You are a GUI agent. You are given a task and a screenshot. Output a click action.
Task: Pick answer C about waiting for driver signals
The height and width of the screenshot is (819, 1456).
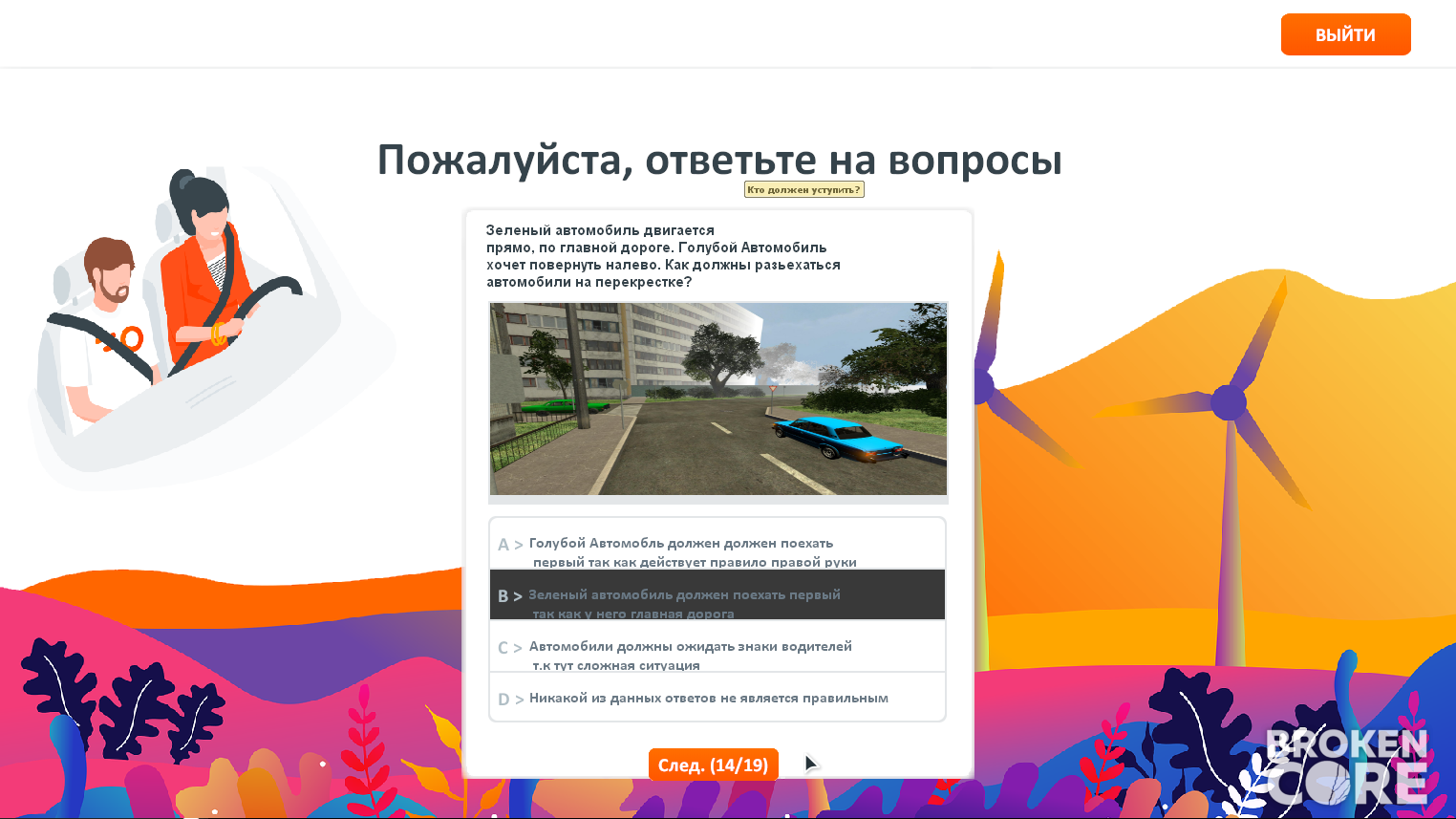pos(717,647)
